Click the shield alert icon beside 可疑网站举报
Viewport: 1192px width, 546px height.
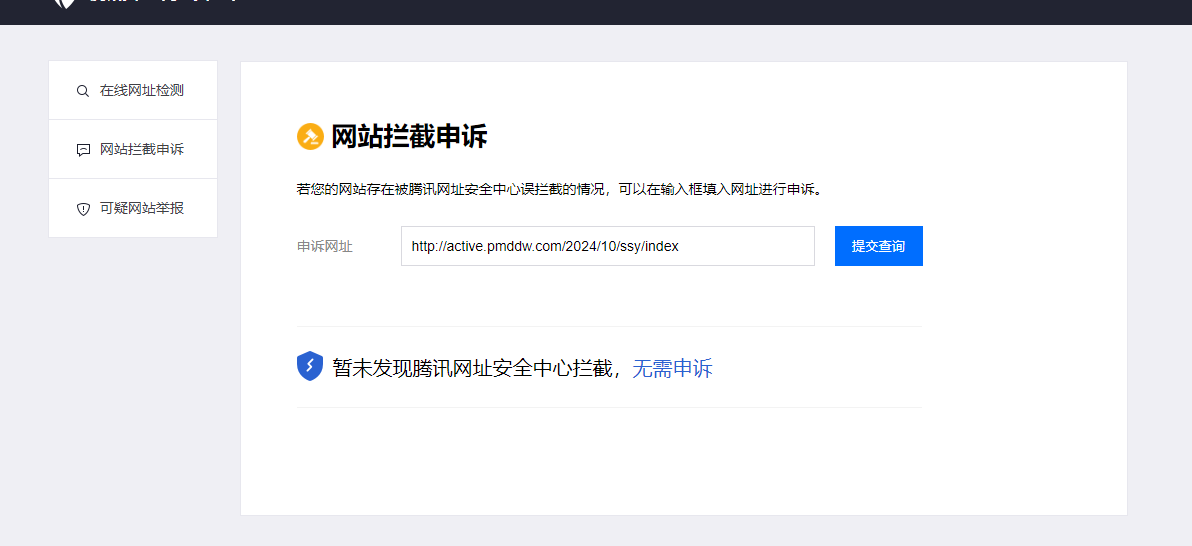pyautogui.click(x=84, y=209)
